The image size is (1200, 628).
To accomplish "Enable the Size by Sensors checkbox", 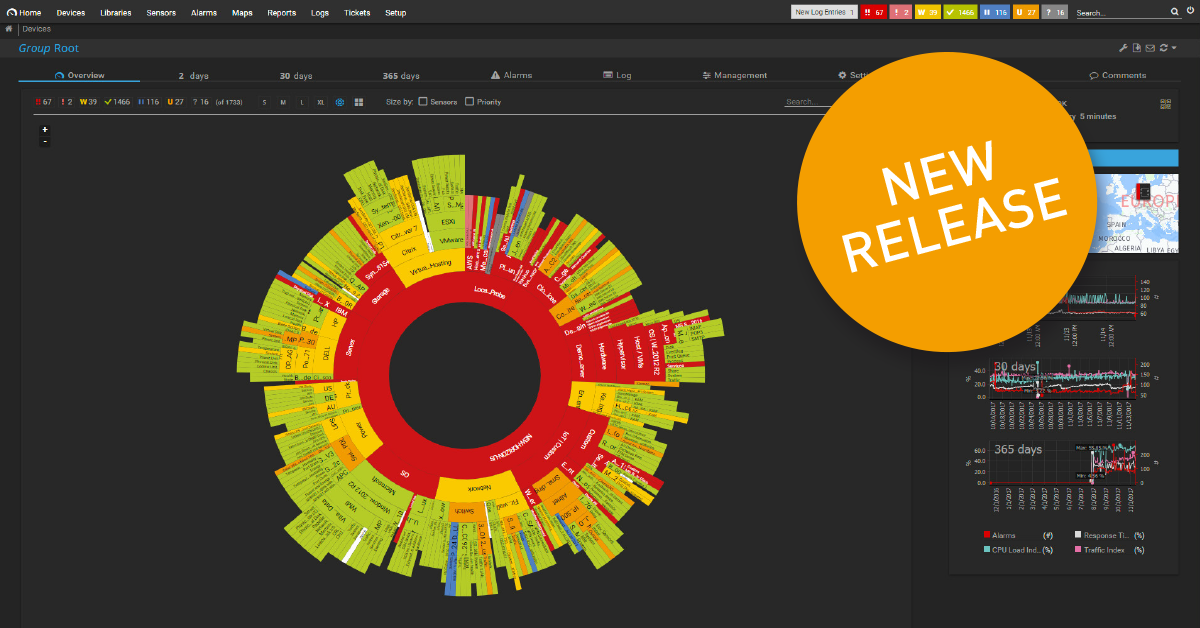I will (x=423, y=102).
